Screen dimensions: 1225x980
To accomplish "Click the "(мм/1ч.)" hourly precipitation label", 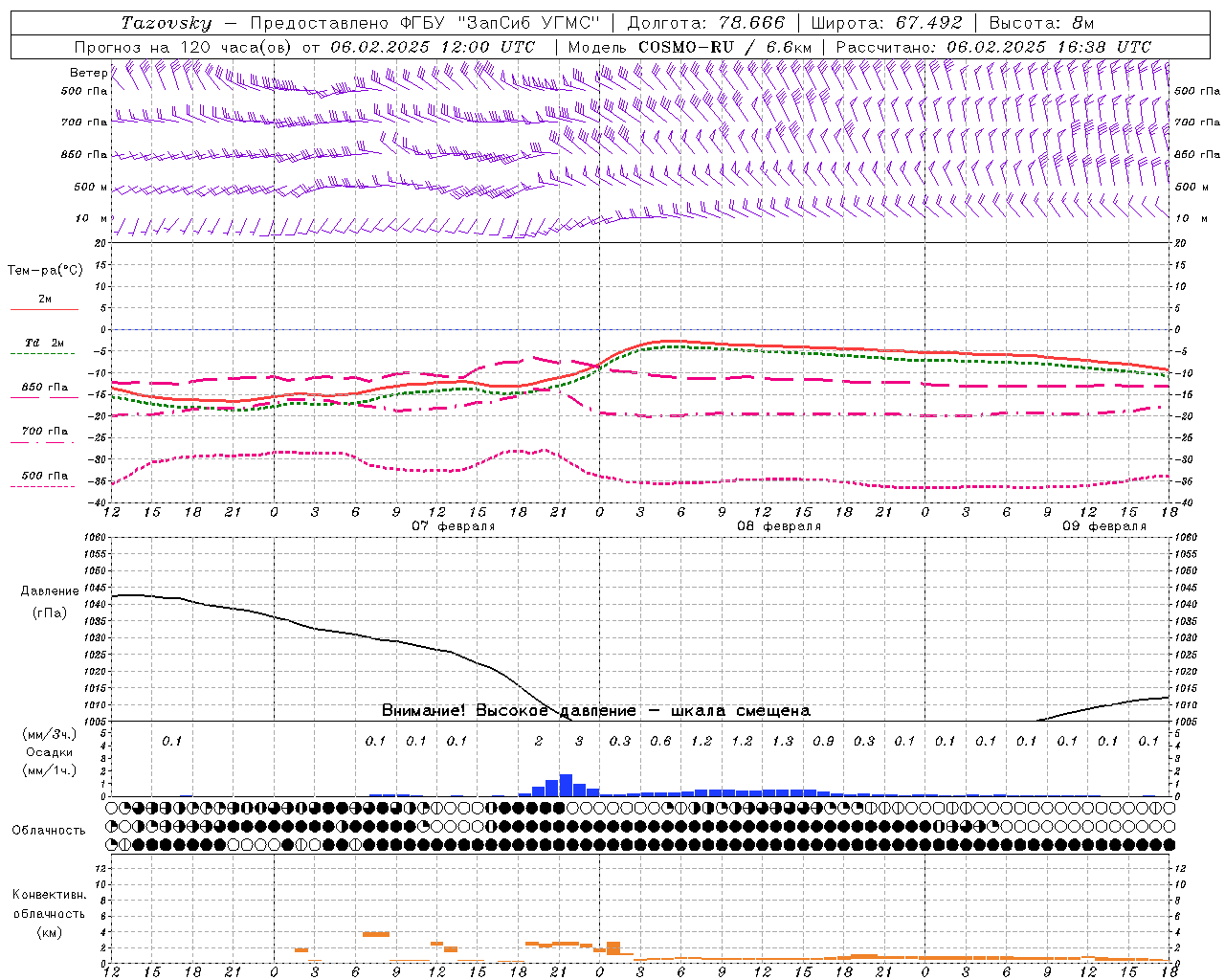I will click(x=50, y=770).
